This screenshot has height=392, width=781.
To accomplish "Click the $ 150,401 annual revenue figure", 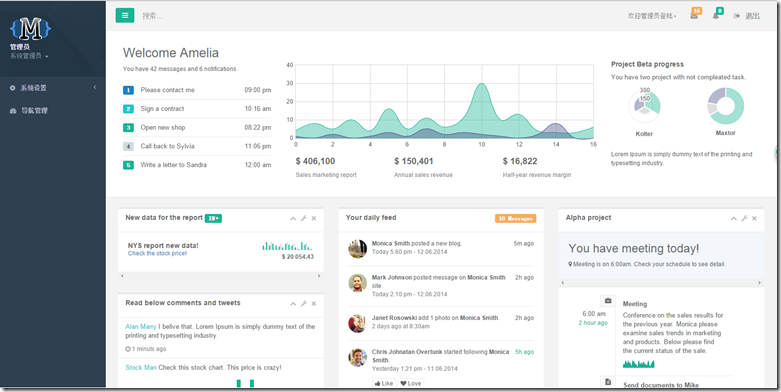I will point(413,161).
